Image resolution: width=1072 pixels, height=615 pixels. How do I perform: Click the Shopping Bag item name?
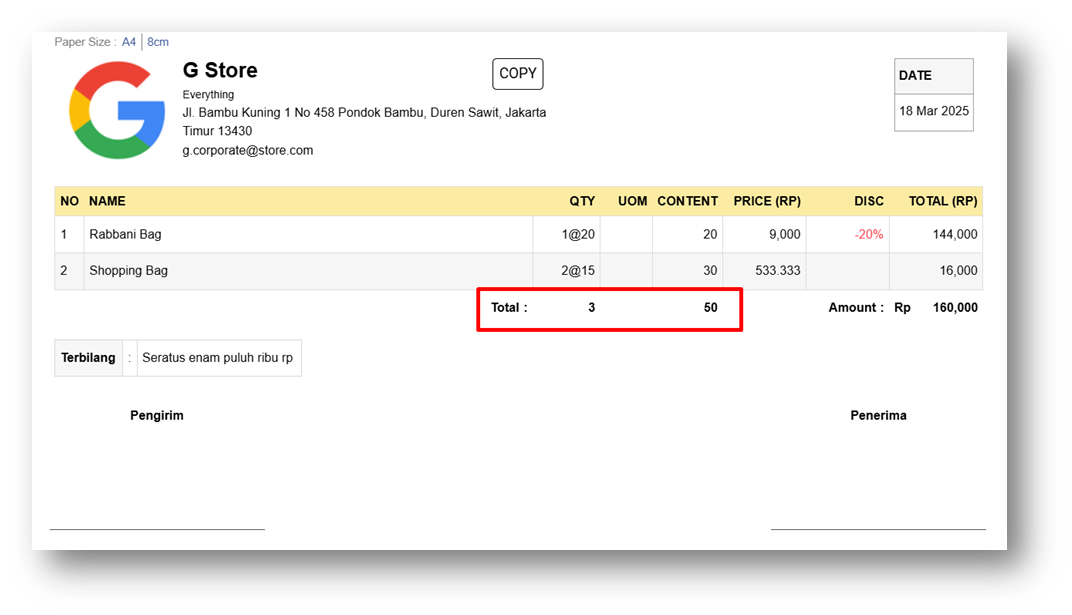point(129,271)
